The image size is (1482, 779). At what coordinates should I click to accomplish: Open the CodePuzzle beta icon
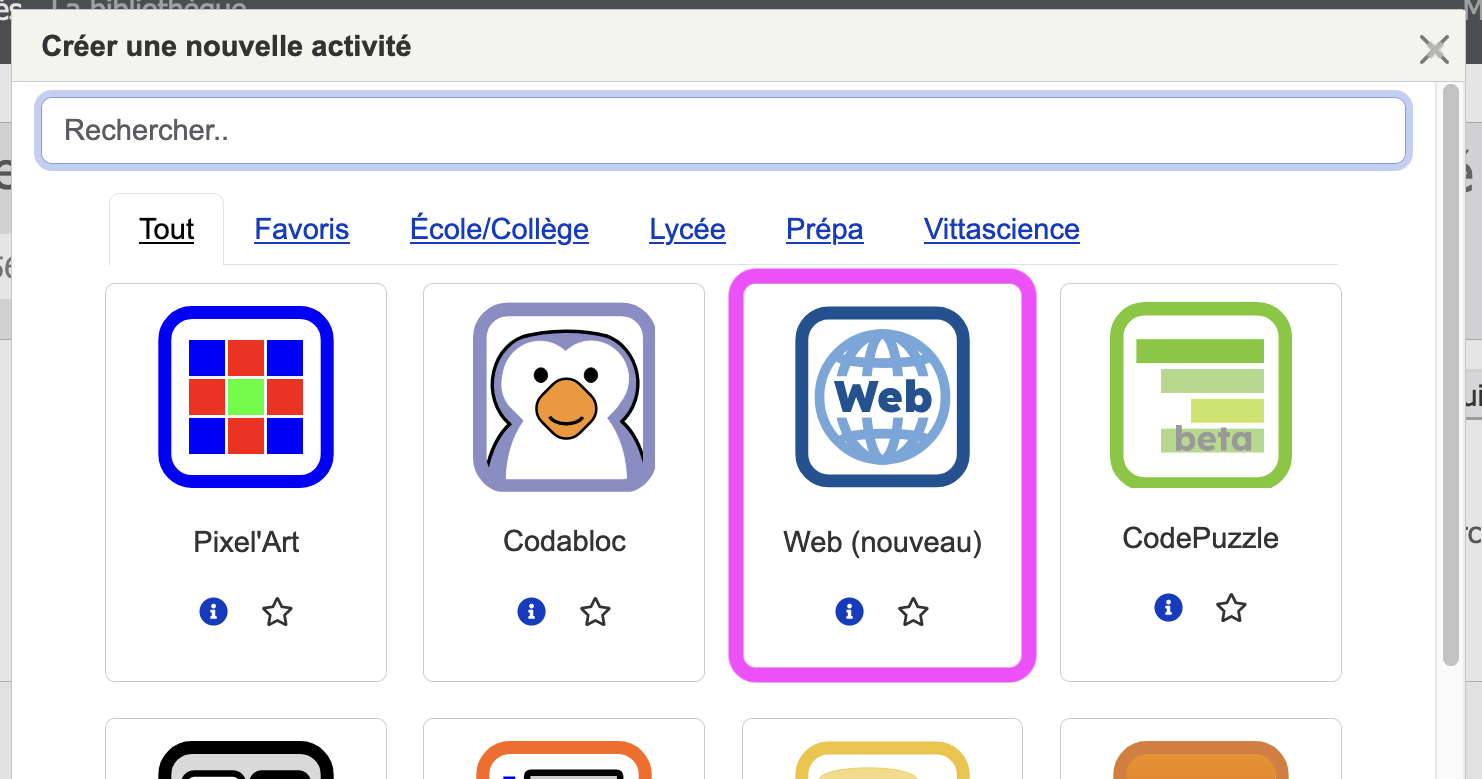[1200, 395]
